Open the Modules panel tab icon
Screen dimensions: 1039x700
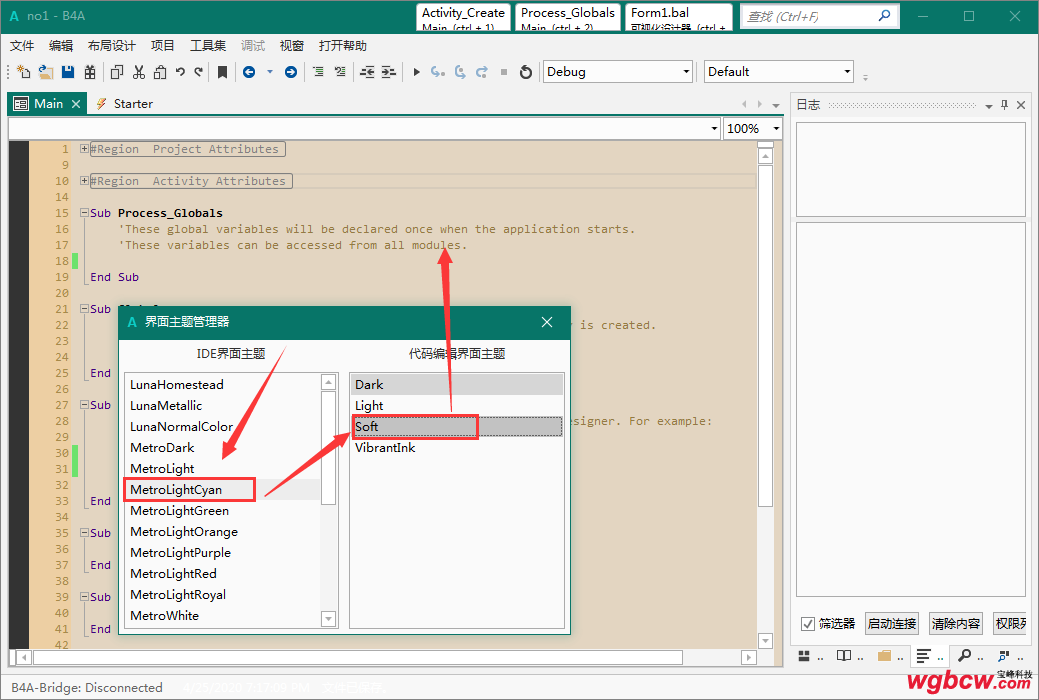pos(804,656)
